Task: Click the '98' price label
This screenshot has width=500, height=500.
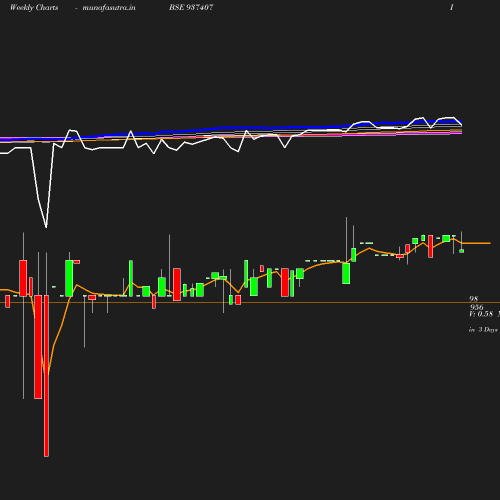Action: [474, 299]
